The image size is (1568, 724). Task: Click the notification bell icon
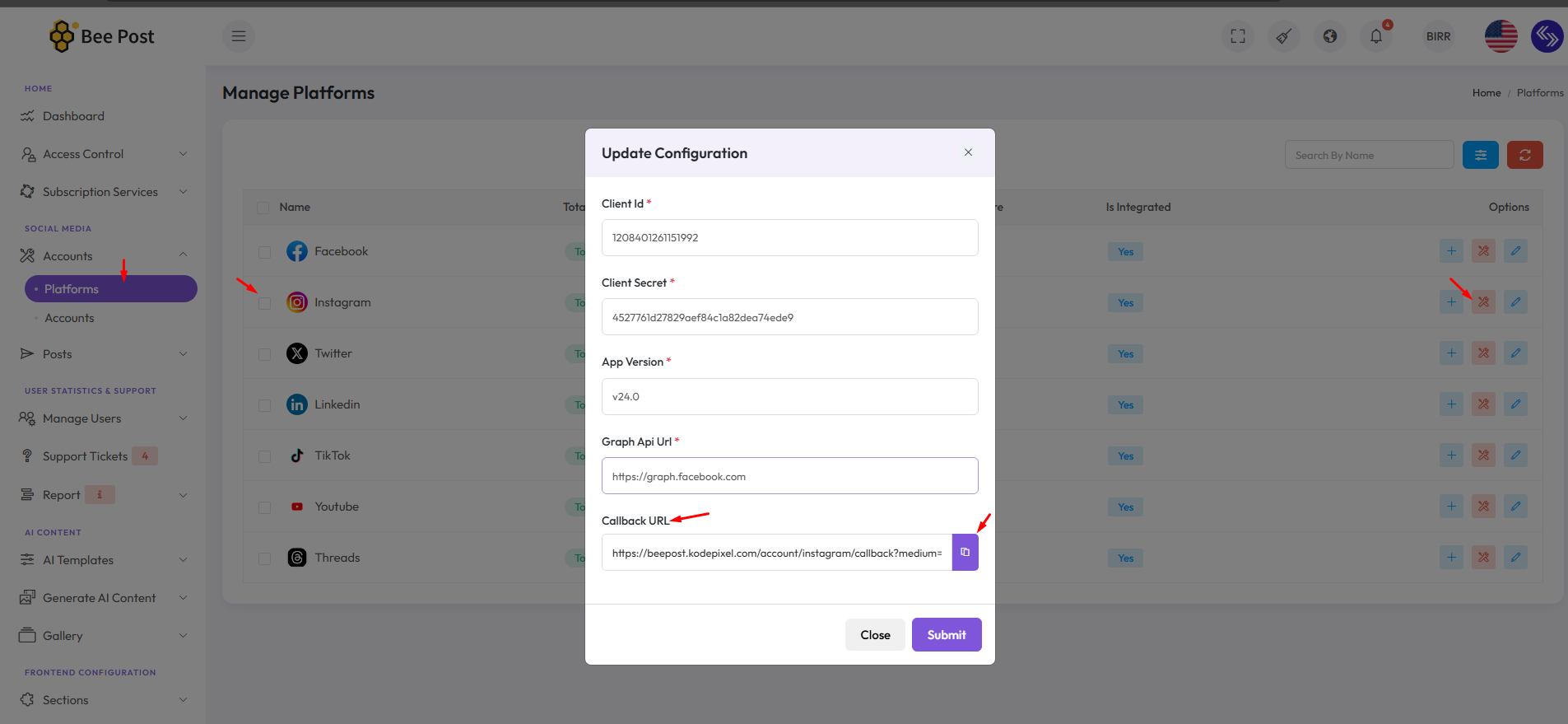(1375, 36)
